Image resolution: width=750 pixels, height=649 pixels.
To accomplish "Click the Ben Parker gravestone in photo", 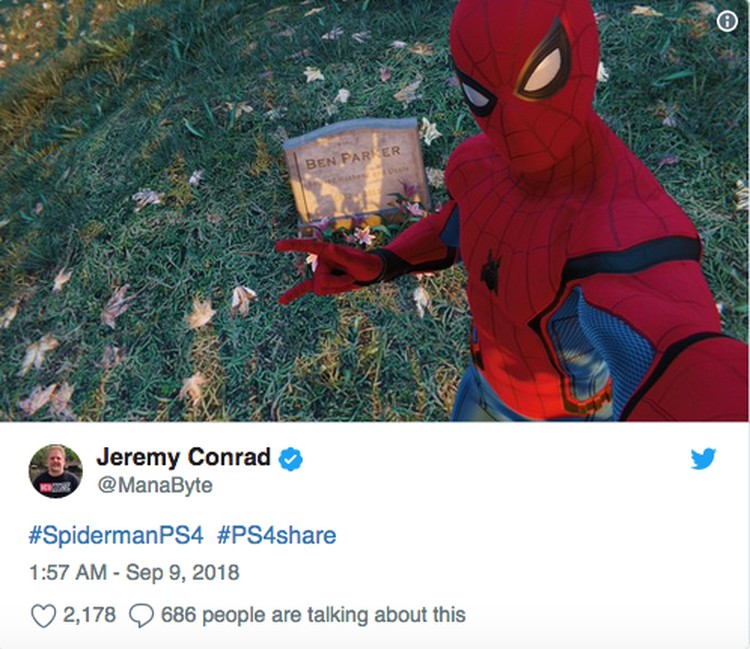I will pyautogui.click(x=355, y=173).
